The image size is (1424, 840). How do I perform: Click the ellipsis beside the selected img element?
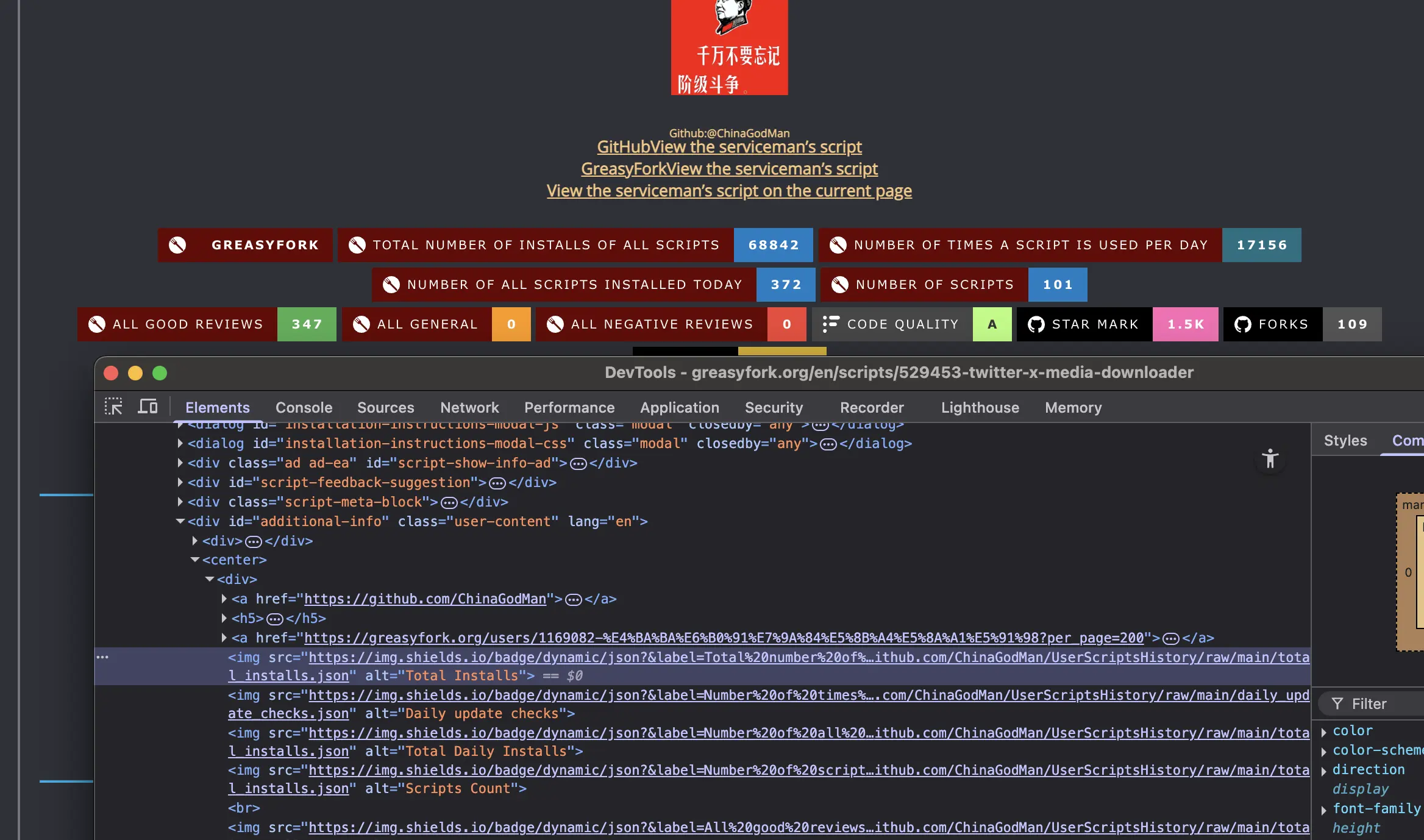point(102,657)
